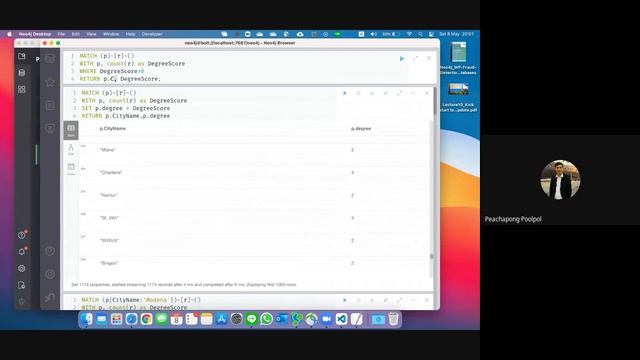The width and height of the screenshot is (640, 360).
Task: Open the software keys icon below the settings gear
Action: pos(22,285)
